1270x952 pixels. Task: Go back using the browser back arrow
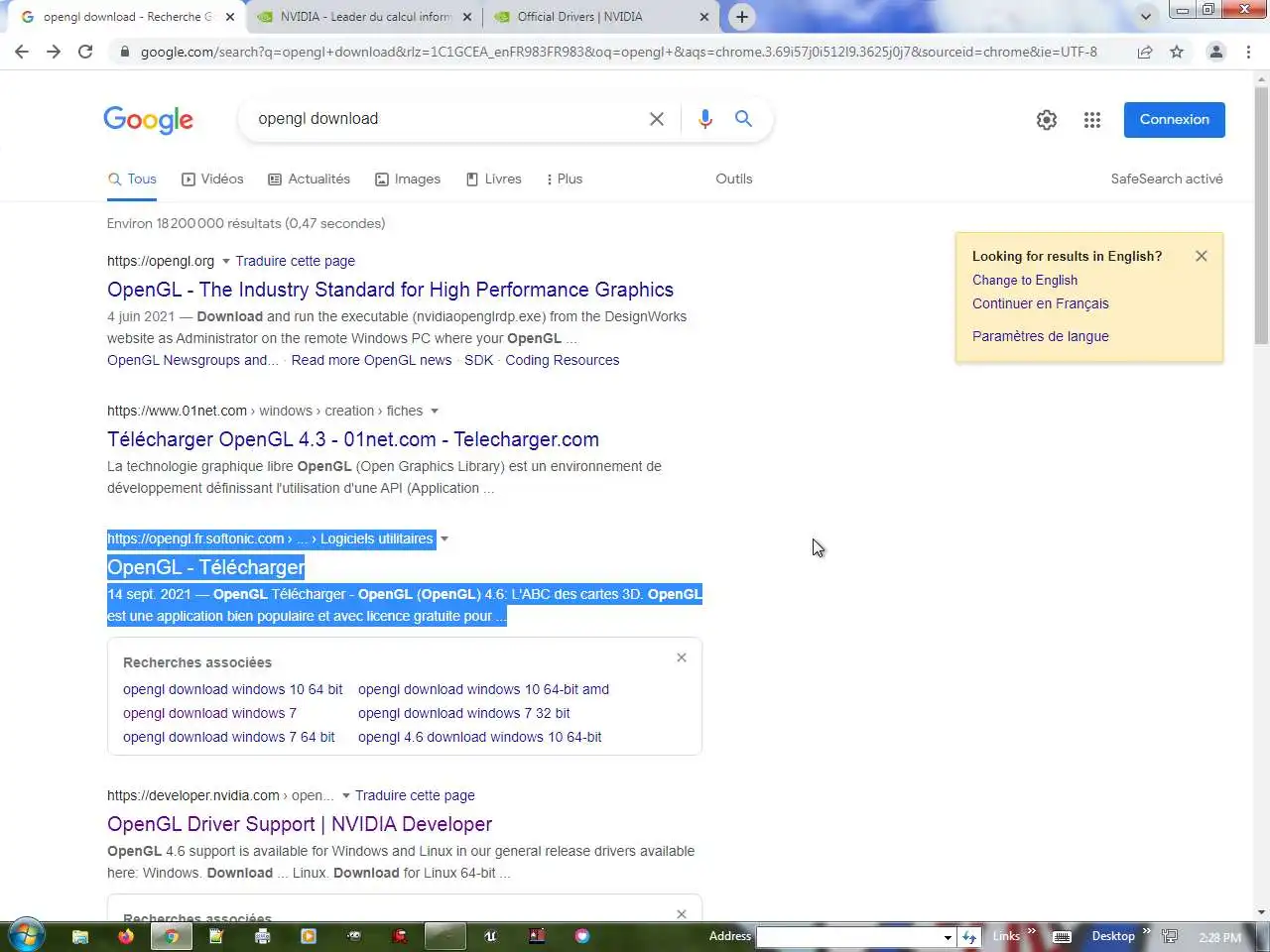[22, 52]
